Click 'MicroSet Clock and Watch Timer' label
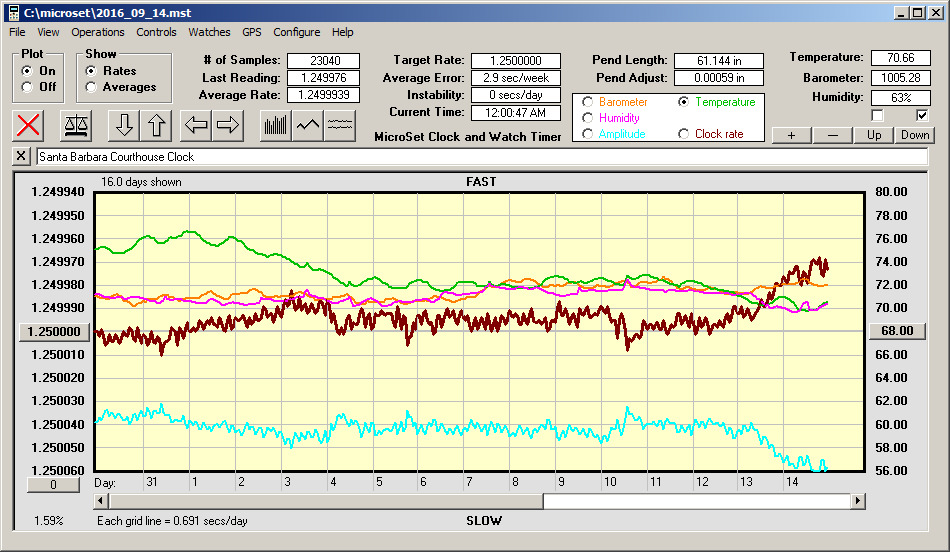This screenshot has height=552, width=950. [x=468, y=137]
